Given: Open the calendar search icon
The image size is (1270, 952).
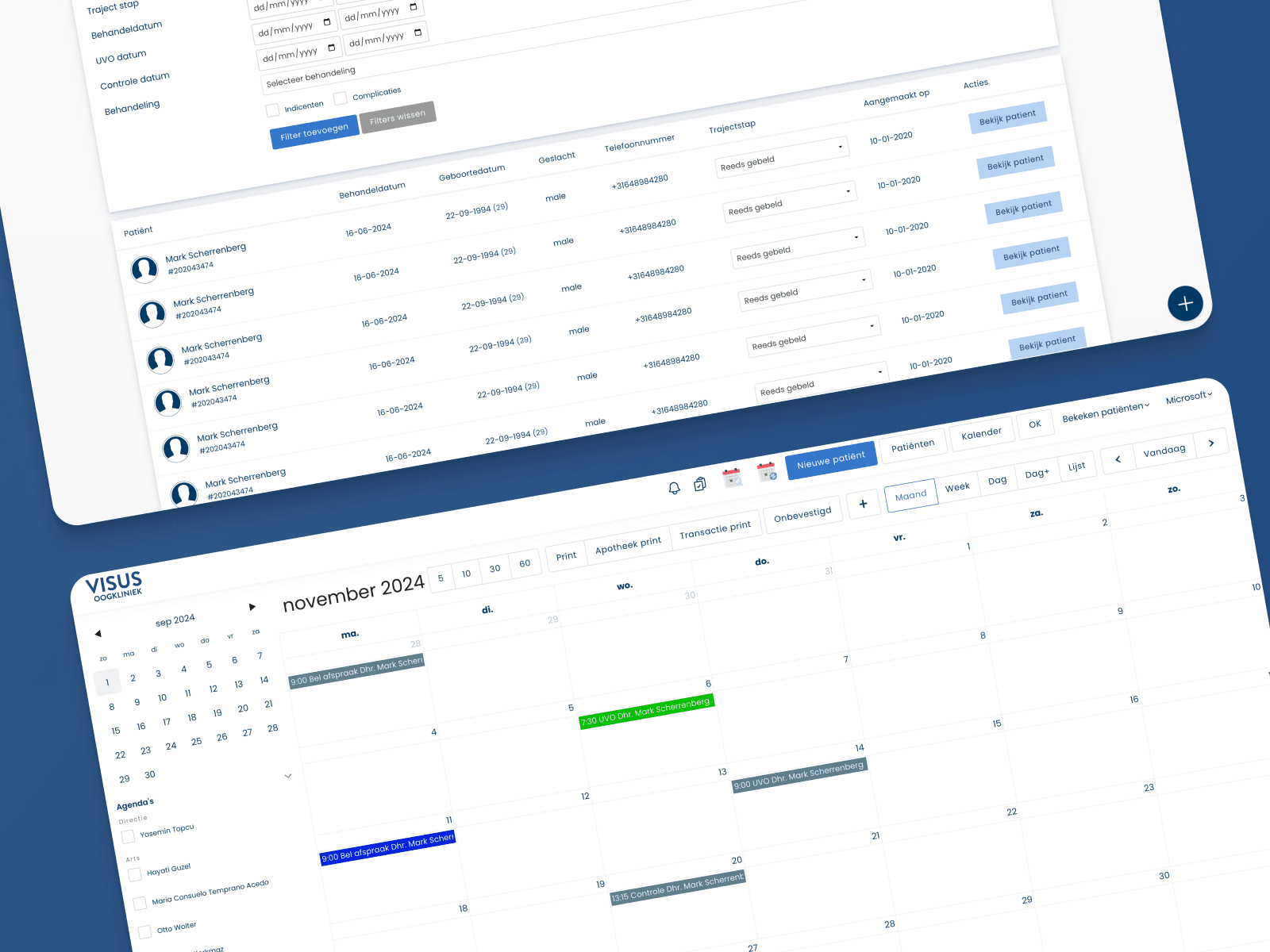Looking at the screenshot, I should pyautogui.click(x=732, y=478).
